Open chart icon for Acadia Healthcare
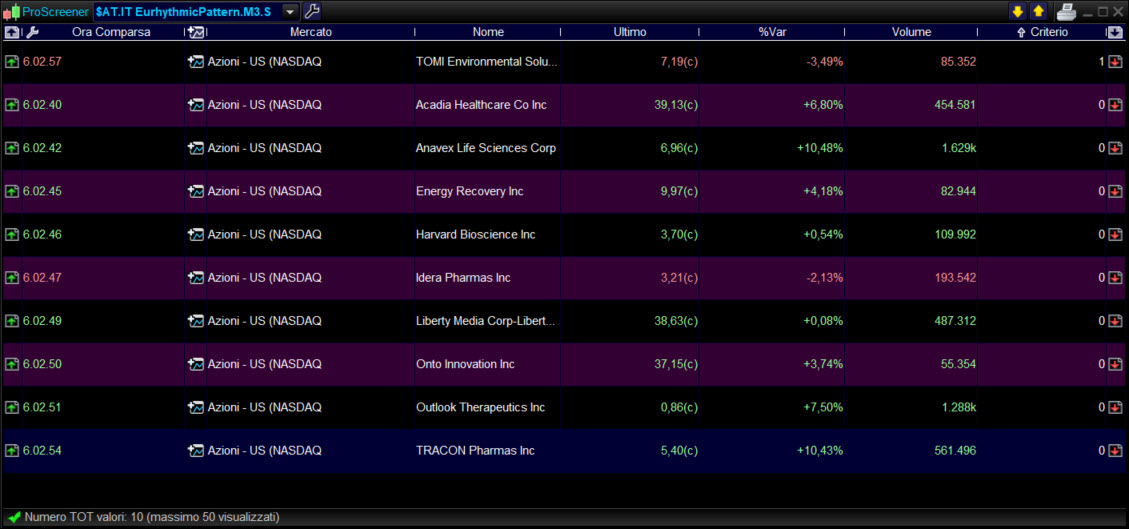Viewport: 1129px width, 529px height. pos(196,105)
